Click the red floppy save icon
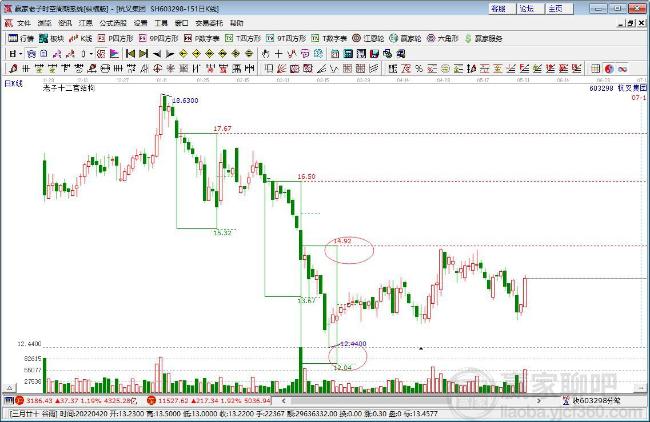The height and width of the screenshot is (422, 650). pos(374,54)
